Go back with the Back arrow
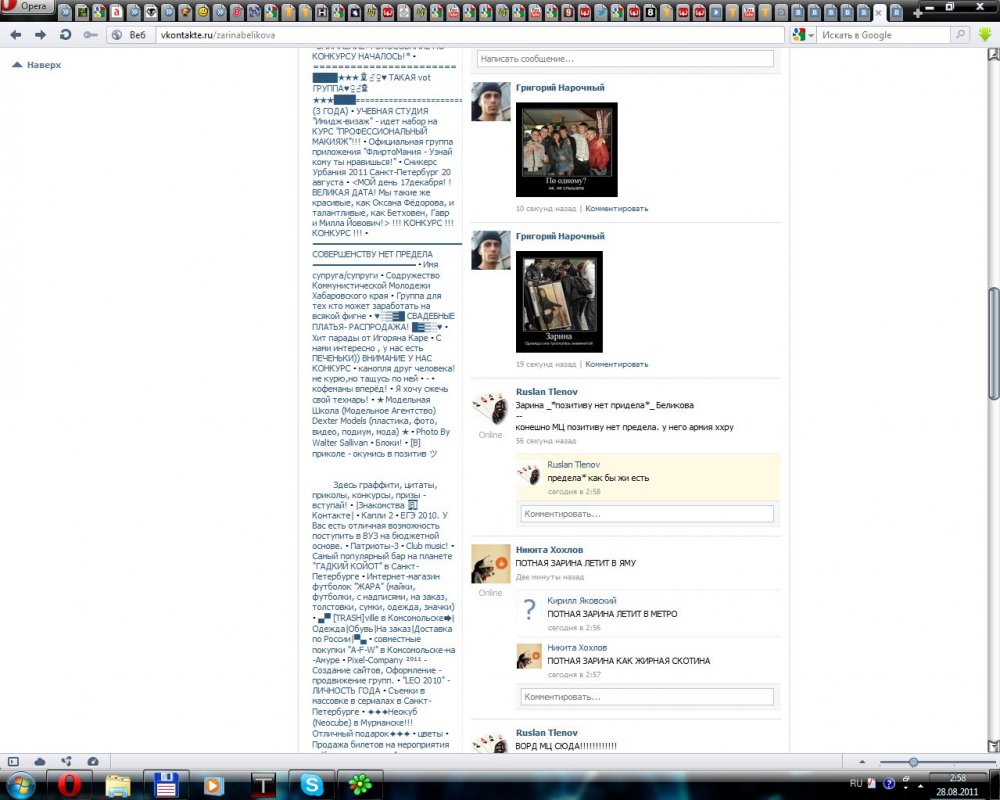The image size is (1000, 800). click(15, 35)
